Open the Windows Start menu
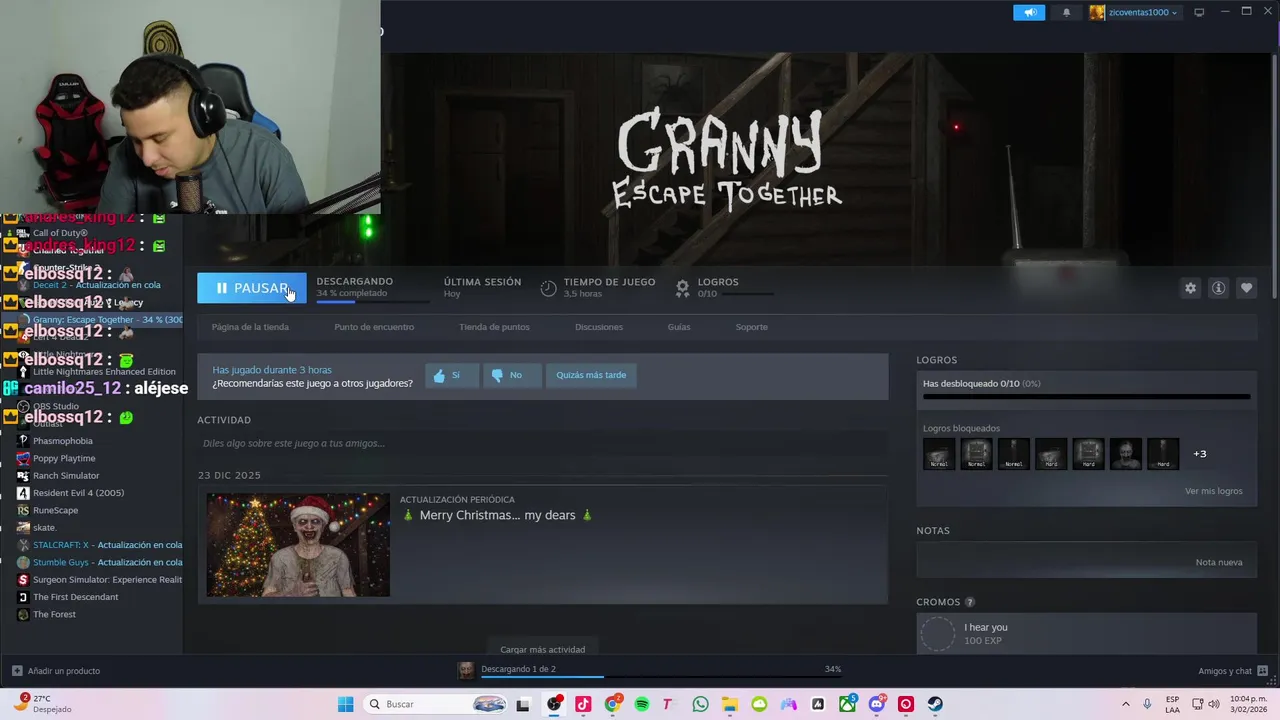The image size is (1280, 720). click(x=345, y=704)
